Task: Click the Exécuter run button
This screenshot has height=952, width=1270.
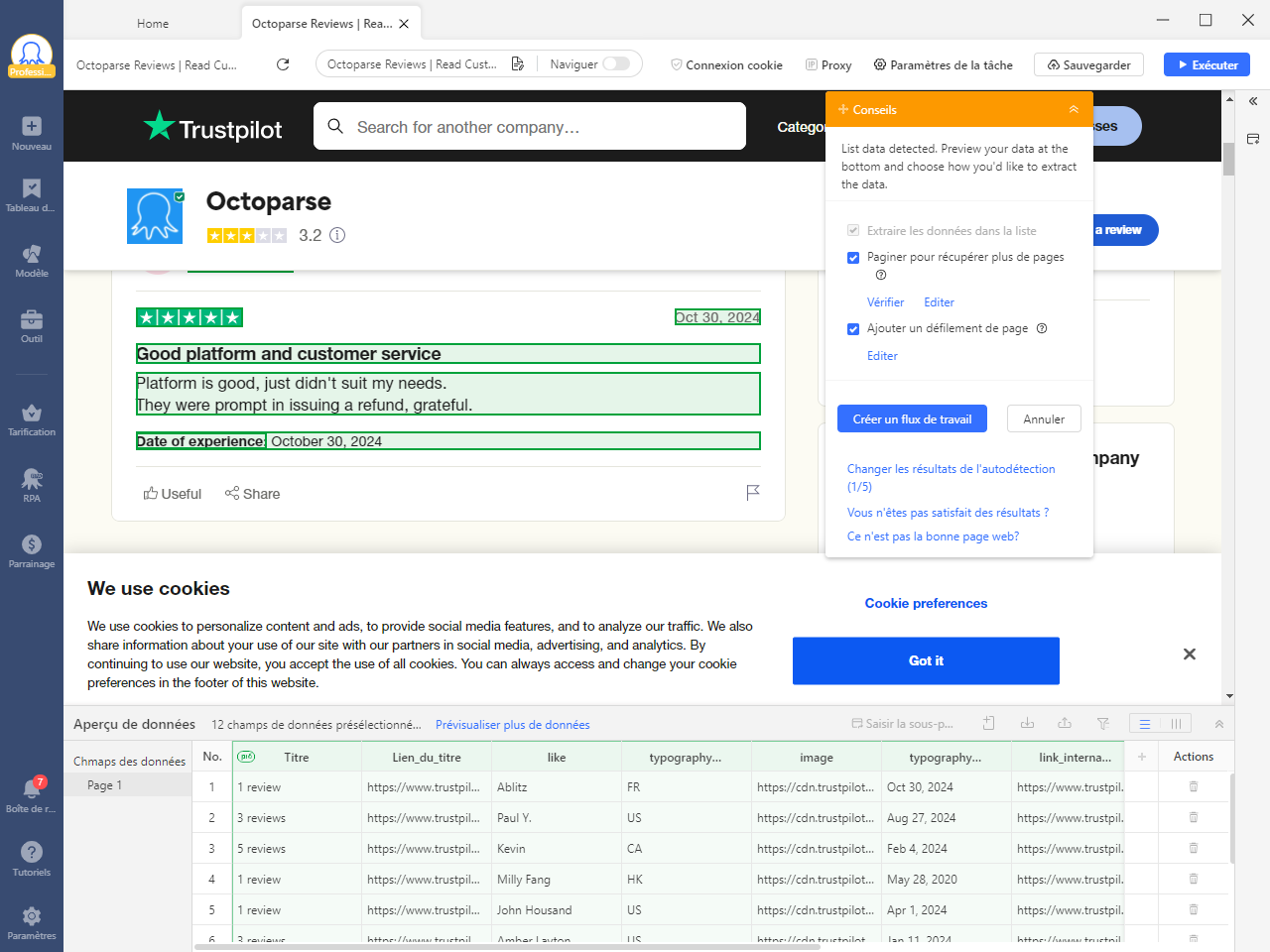Action: click(1206, 64)
